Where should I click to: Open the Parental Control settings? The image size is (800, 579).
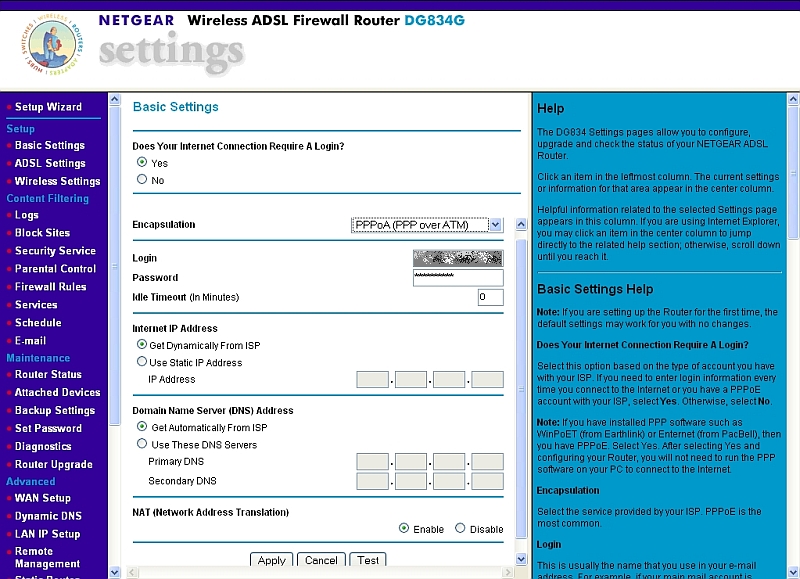pos(54,269)
